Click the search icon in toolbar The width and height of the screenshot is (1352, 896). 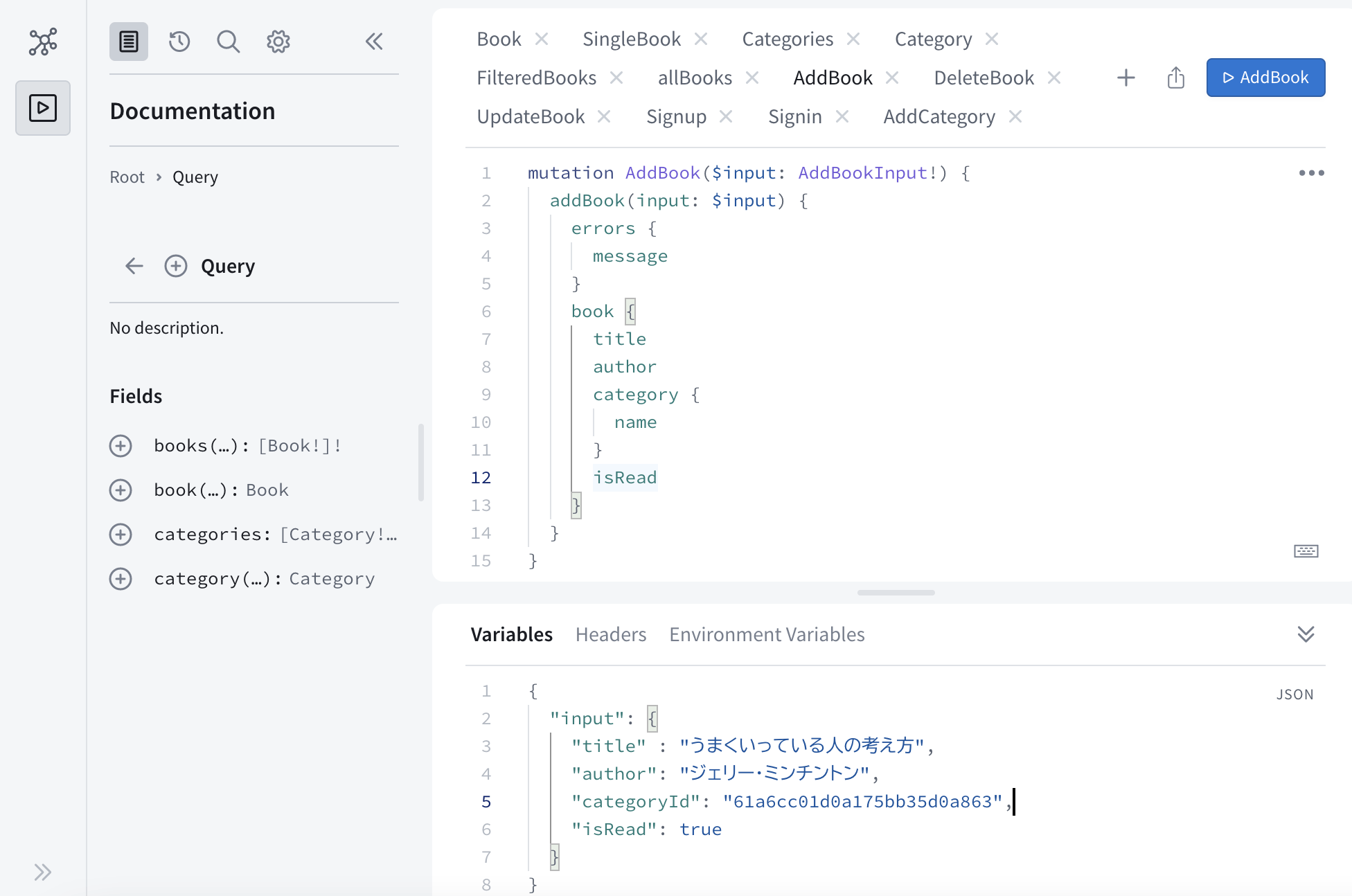coord(227,41)
